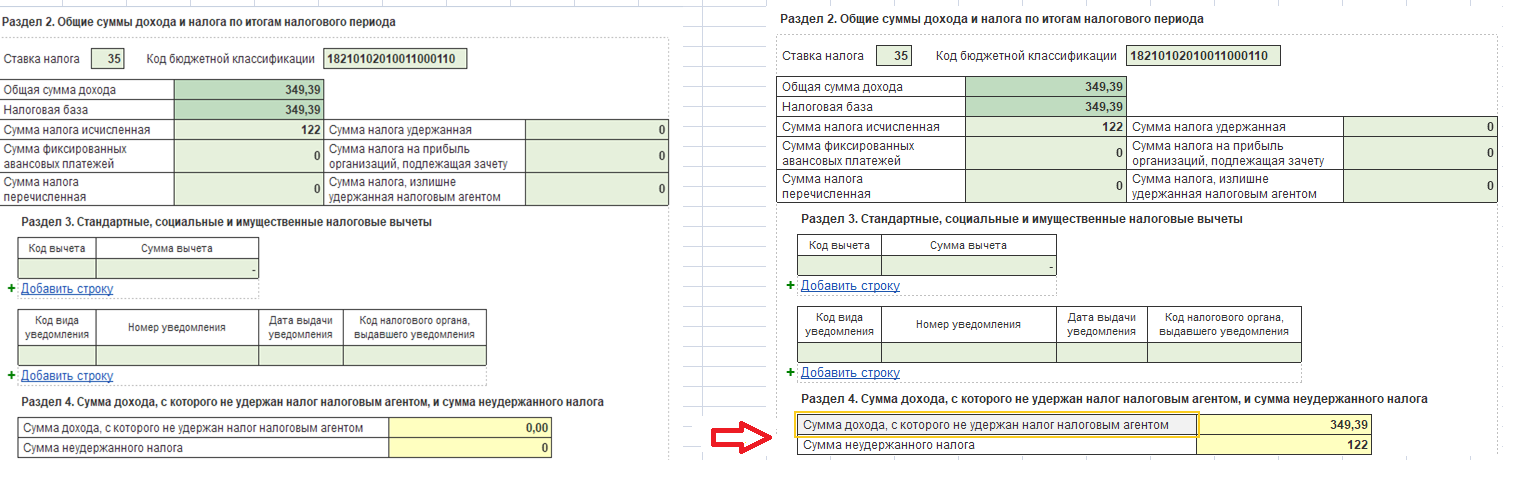Click 'Сумма налога удержанная' value in left form

[x=596, y=130]
